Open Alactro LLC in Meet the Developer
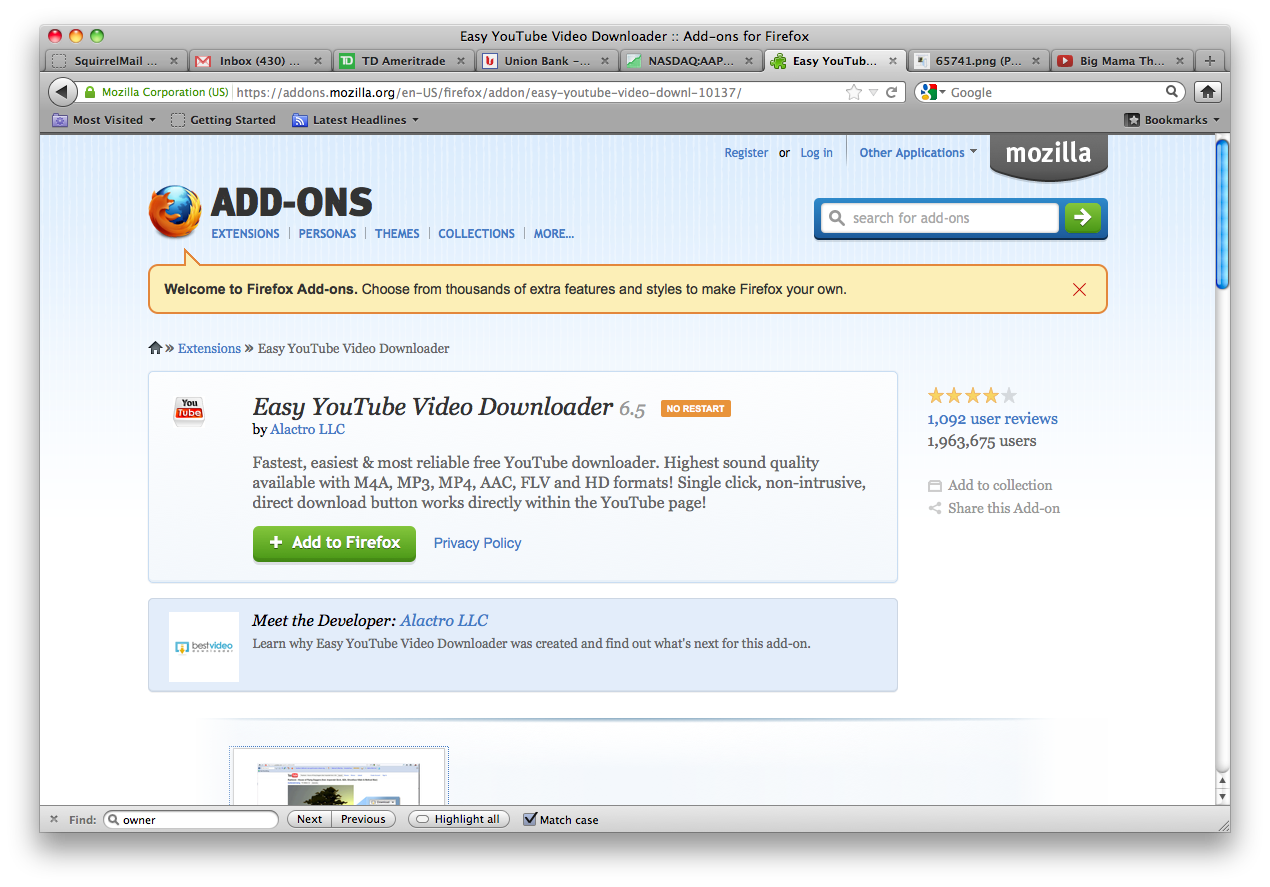The image size is (1270, 887). tap(444, 620)
